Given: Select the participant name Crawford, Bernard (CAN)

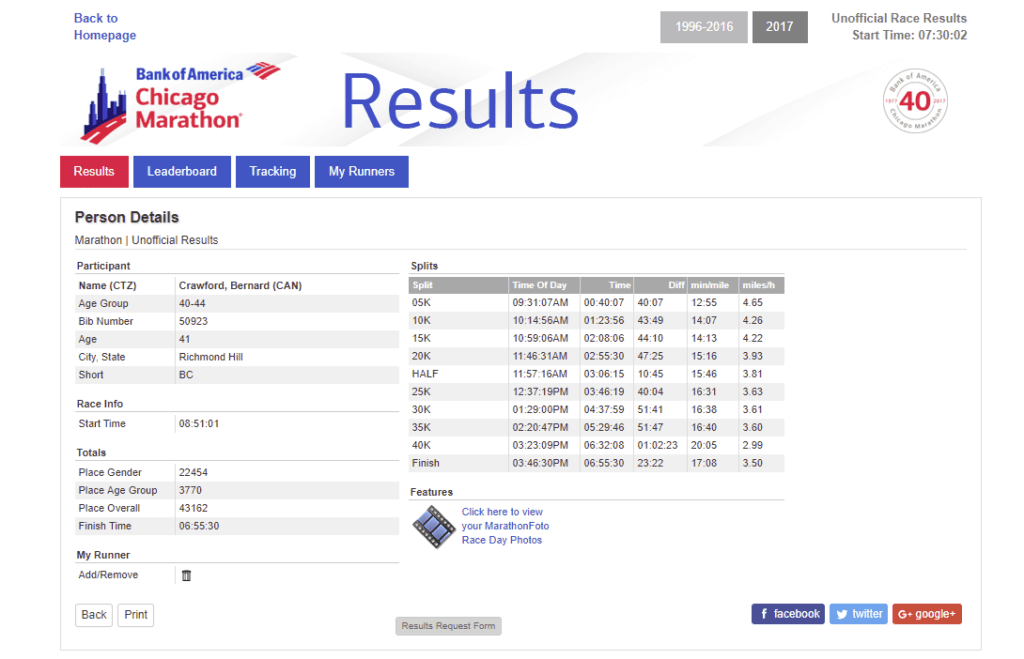Looking at the screenshot, I should click(x=240, y=285).
